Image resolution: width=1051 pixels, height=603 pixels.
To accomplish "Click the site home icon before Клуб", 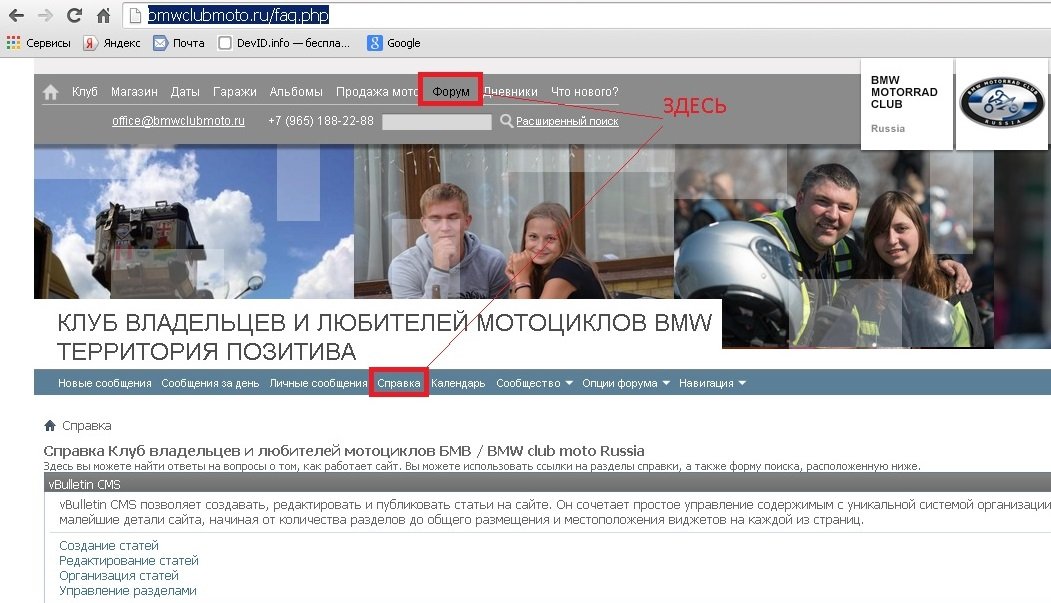I will [x=51, y=92].
